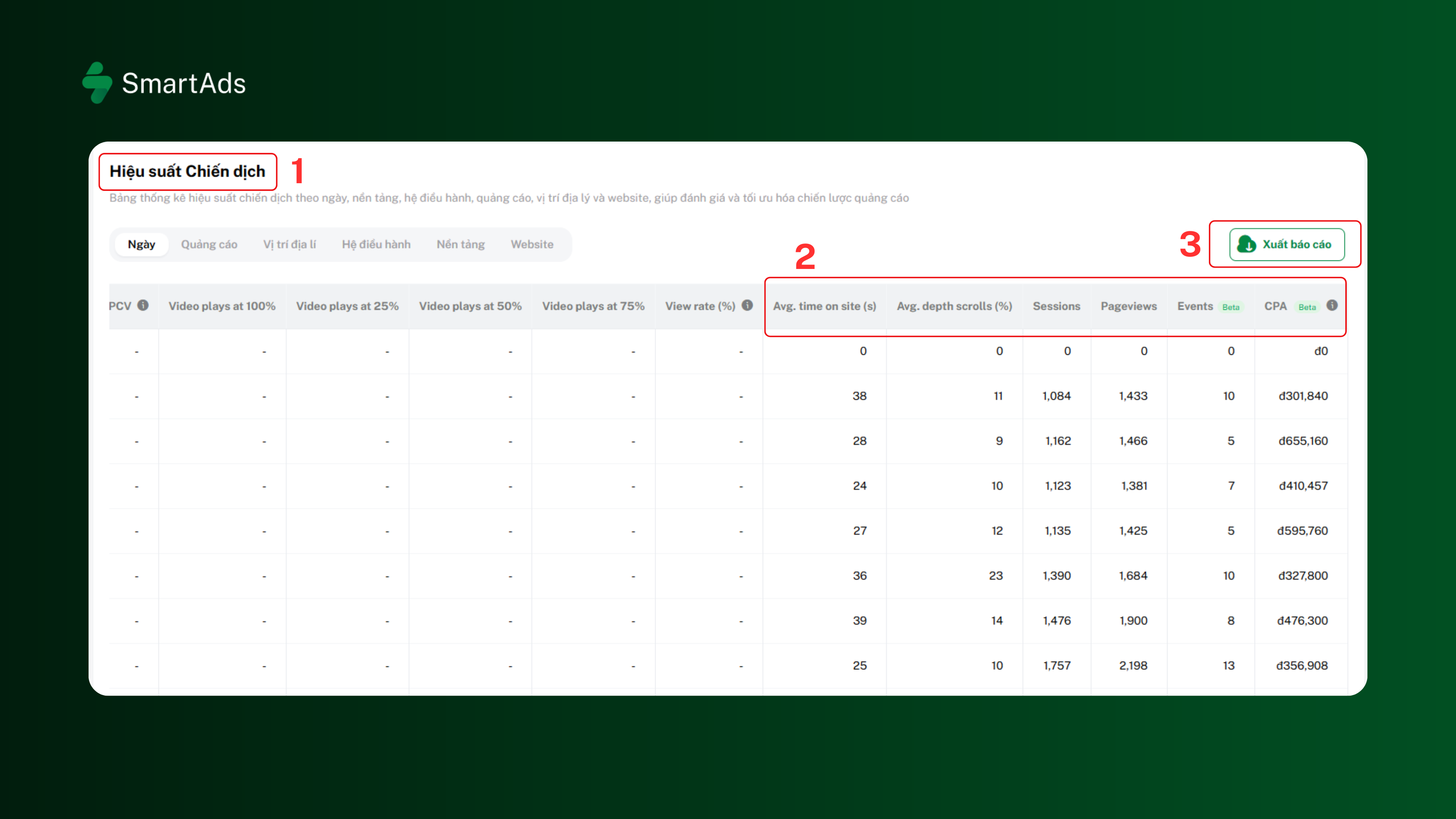
Task: Click the Sessions value 1,135
Action: click(x=1058, y=531)
